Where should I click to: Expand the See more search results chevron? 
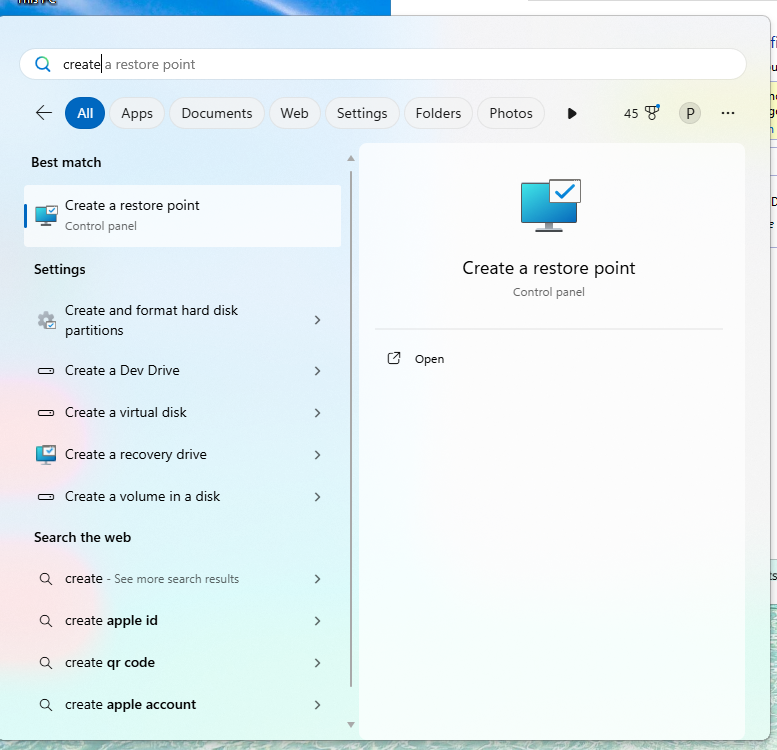point(318,579)
